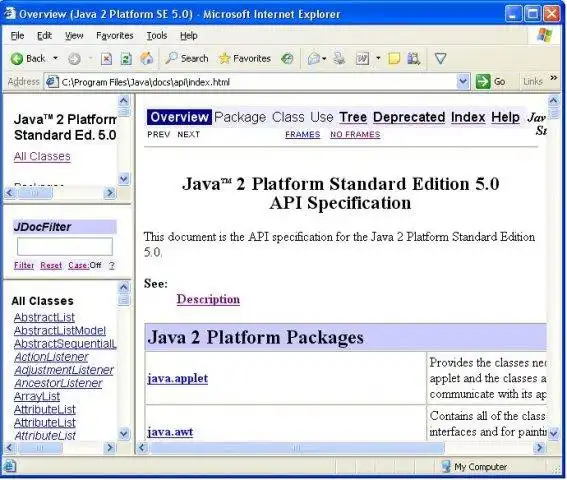Click the packages frame scroll-up arrow

124,100
